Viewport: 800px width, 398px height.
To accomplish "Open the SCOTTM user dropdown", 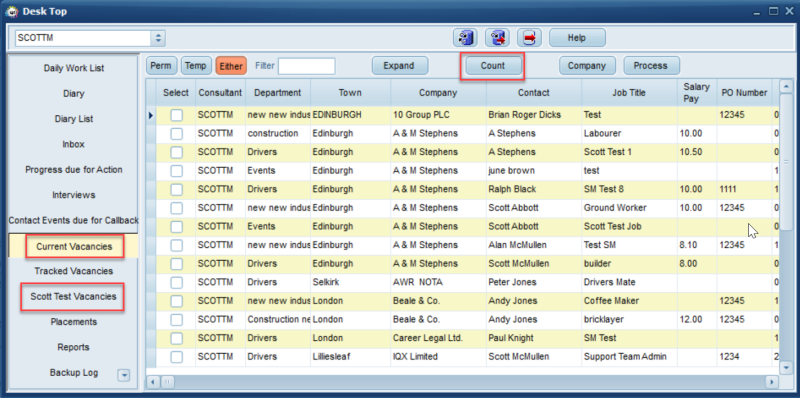I will [x=158, y=38].
